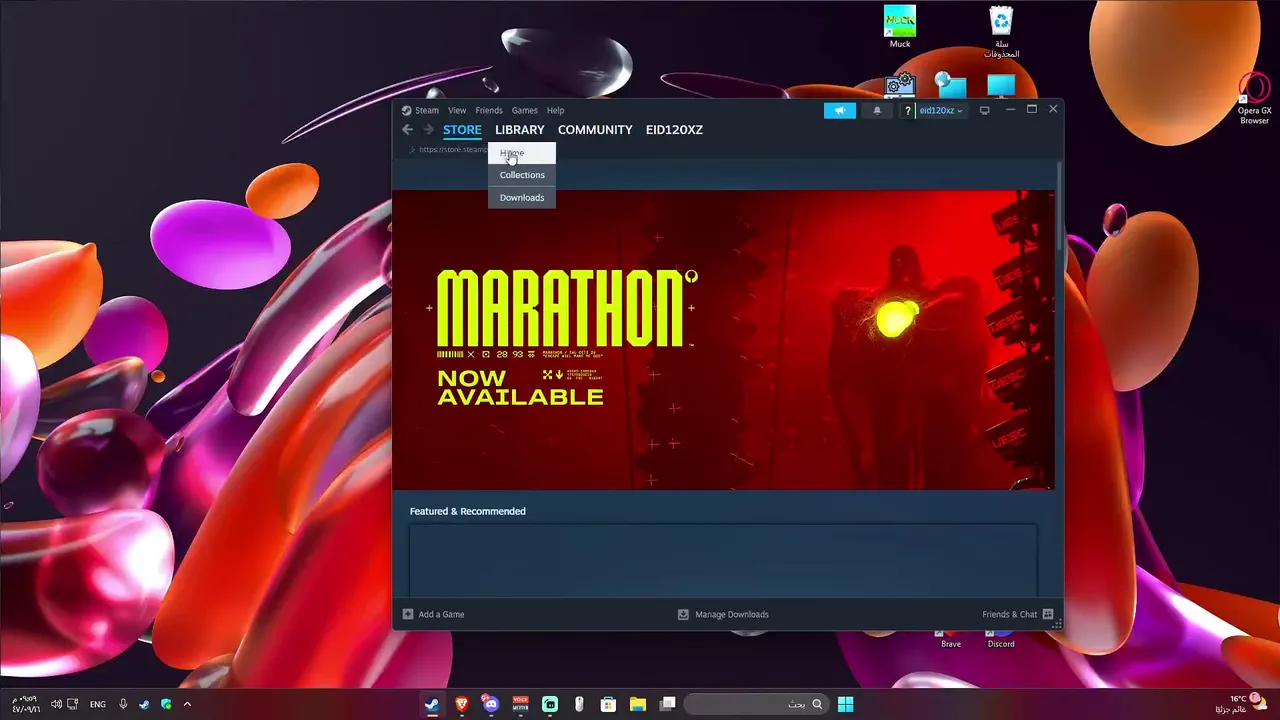Click the Featured & Recommended heading
The width and height of the screenshot is (1280, 720).
[x=467, y=511]
